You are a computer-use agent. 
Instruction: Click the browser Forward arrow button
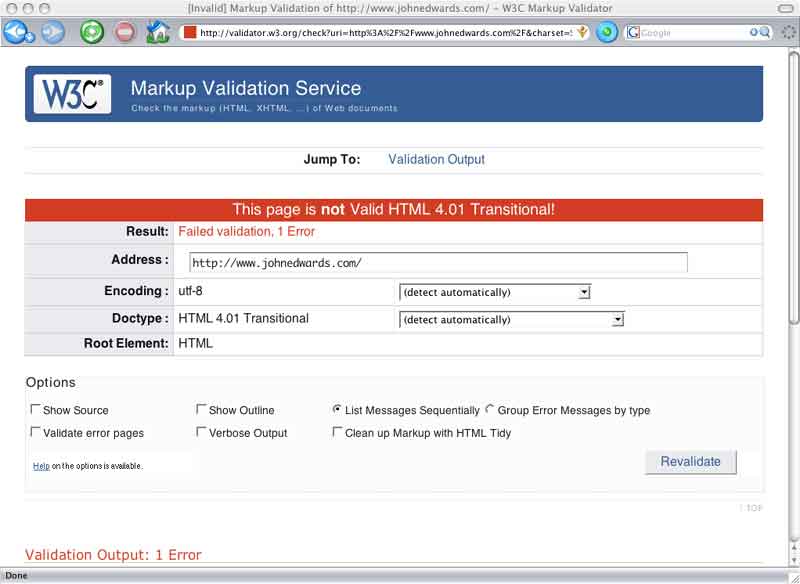53,33
